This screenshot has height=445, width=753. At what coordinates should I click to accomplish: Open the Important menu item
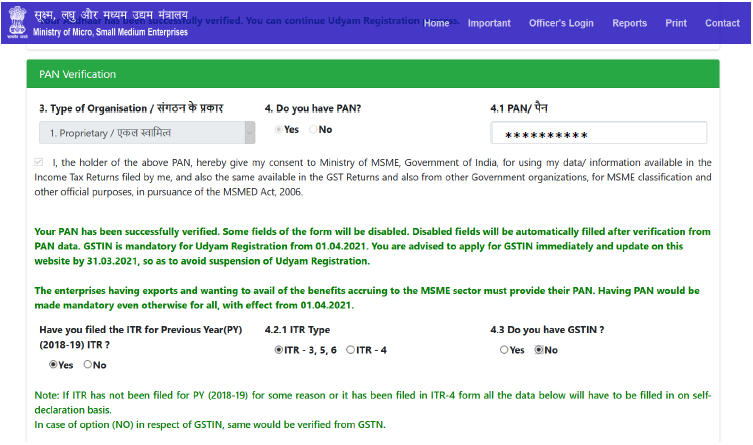point(489,23)
